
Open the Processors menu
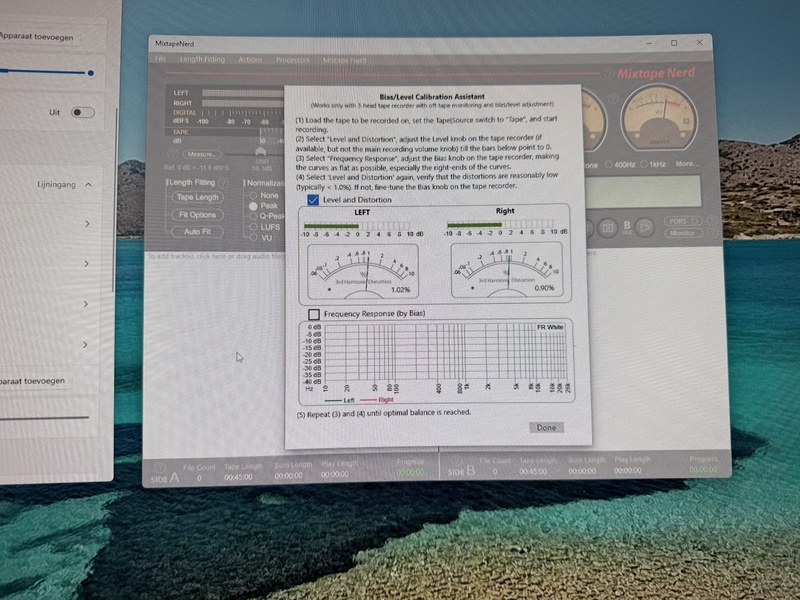292,60
